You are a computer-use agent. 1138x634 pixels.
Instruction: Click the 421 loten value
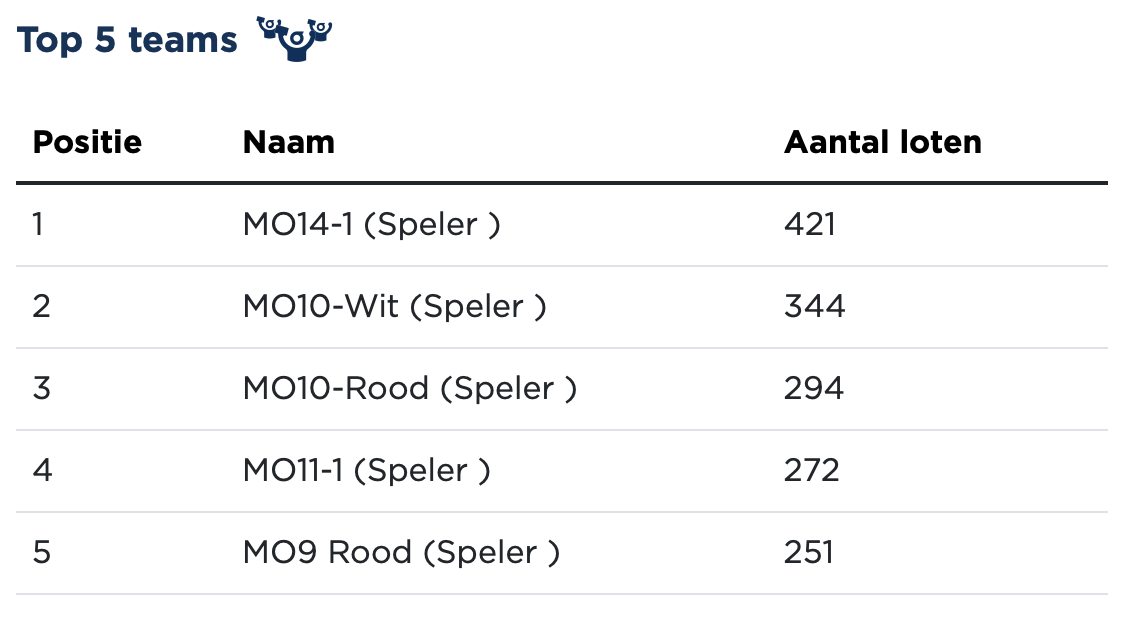(x=809, y=224)
